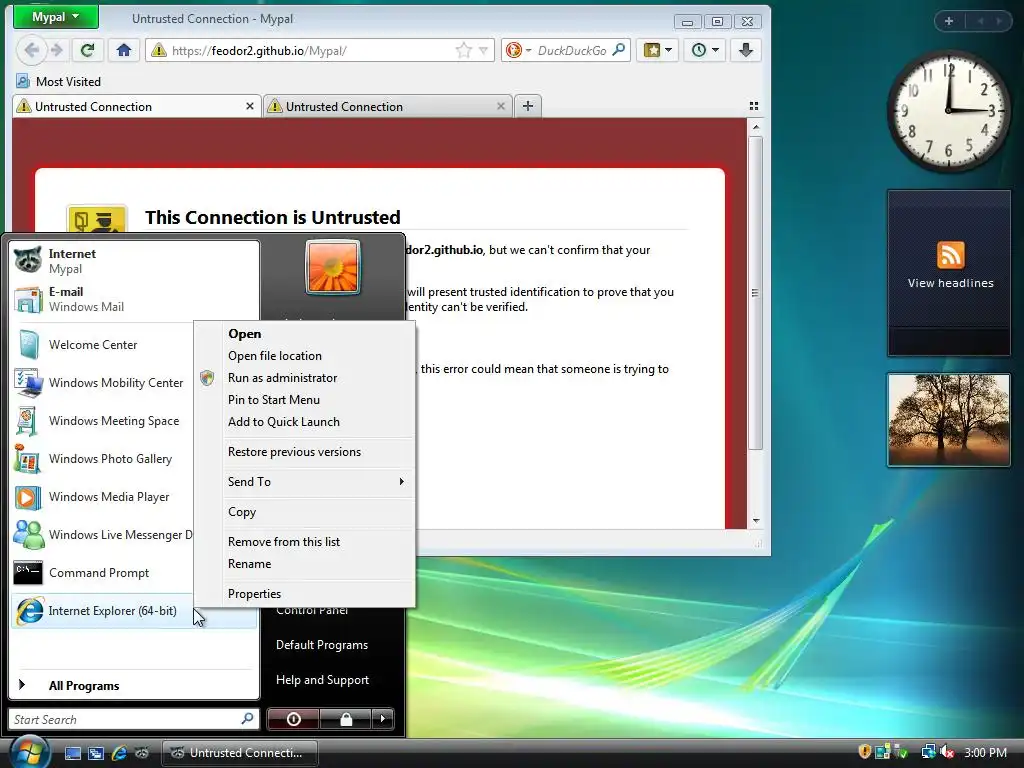
Task: Open the address bar URL history dropdown
Action: (483, 50)
